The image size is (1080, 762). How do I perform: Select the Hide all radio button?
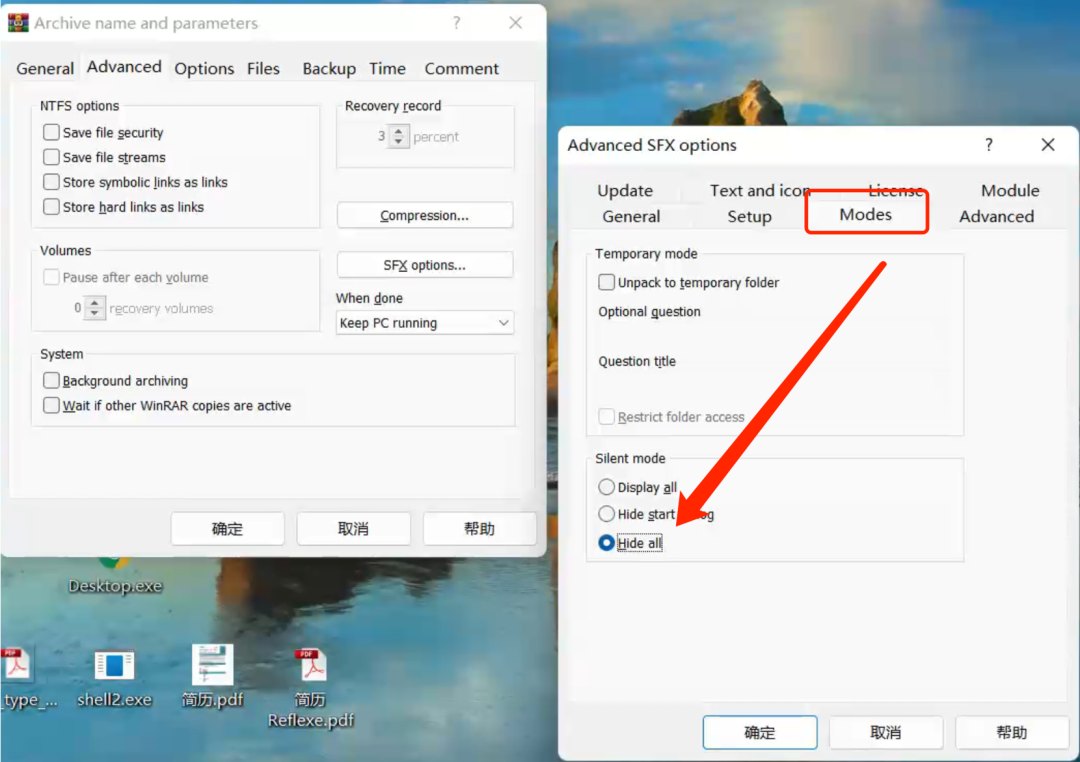(606, 542)
